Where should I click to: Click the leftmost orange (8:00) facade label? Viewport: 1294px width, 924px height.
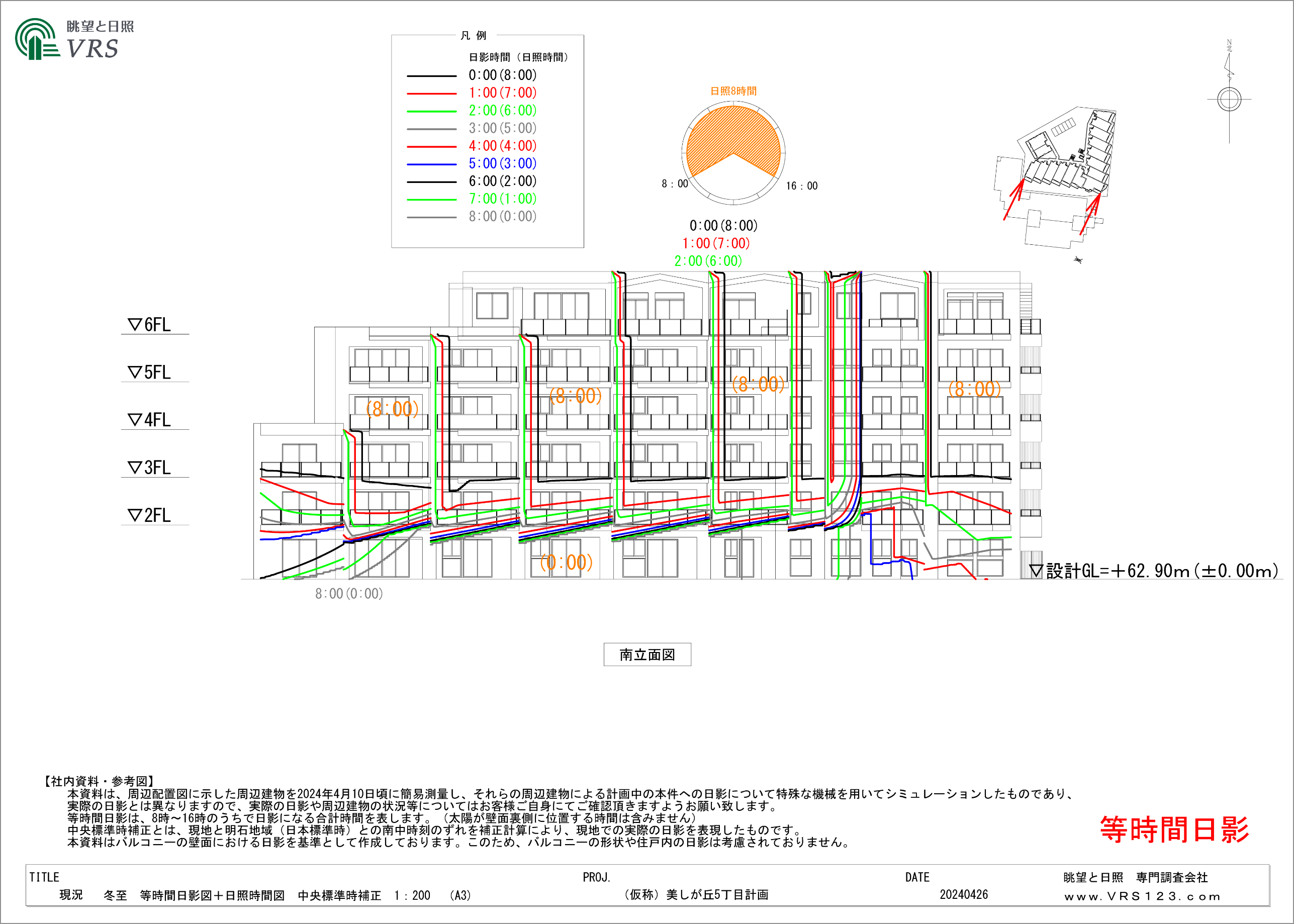pos(392,409)
